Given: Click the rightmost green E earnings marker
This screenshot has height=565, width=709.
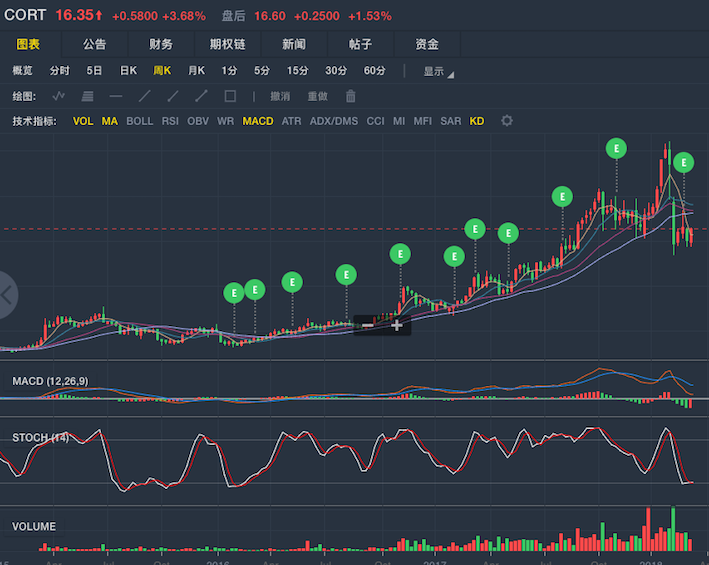Looking at the screenshot, I should point(684,162).
